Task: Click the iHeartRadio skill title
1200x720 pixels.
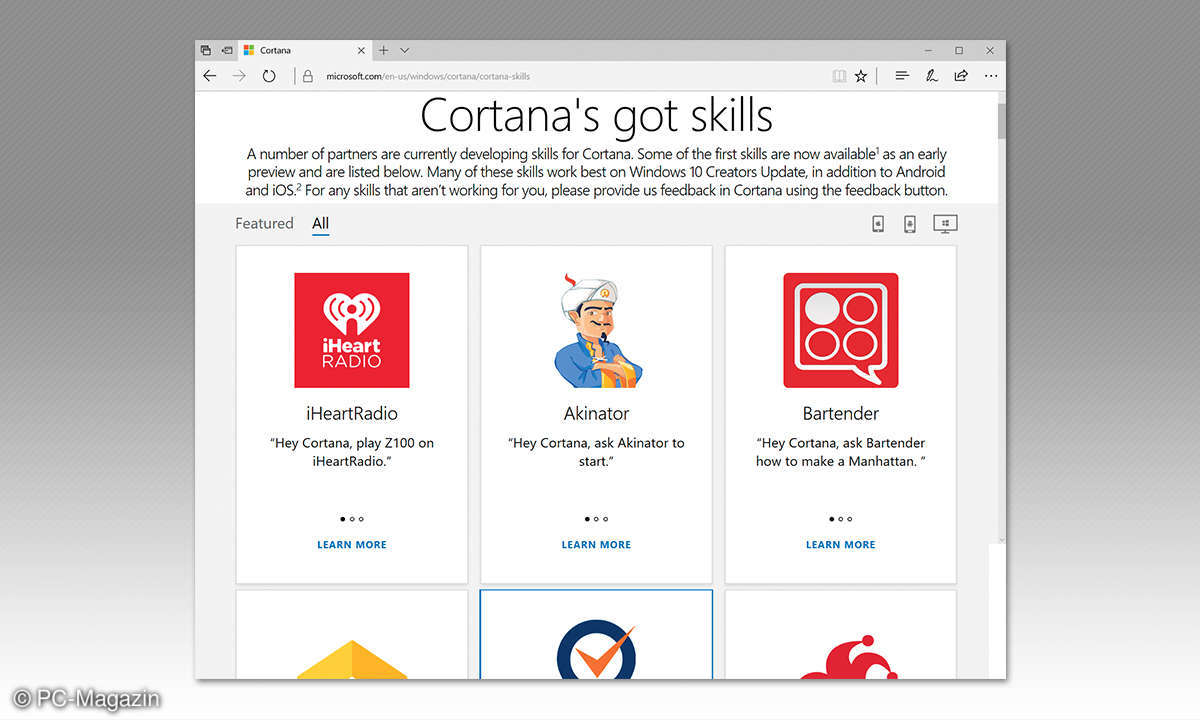Action: [351, 413]
